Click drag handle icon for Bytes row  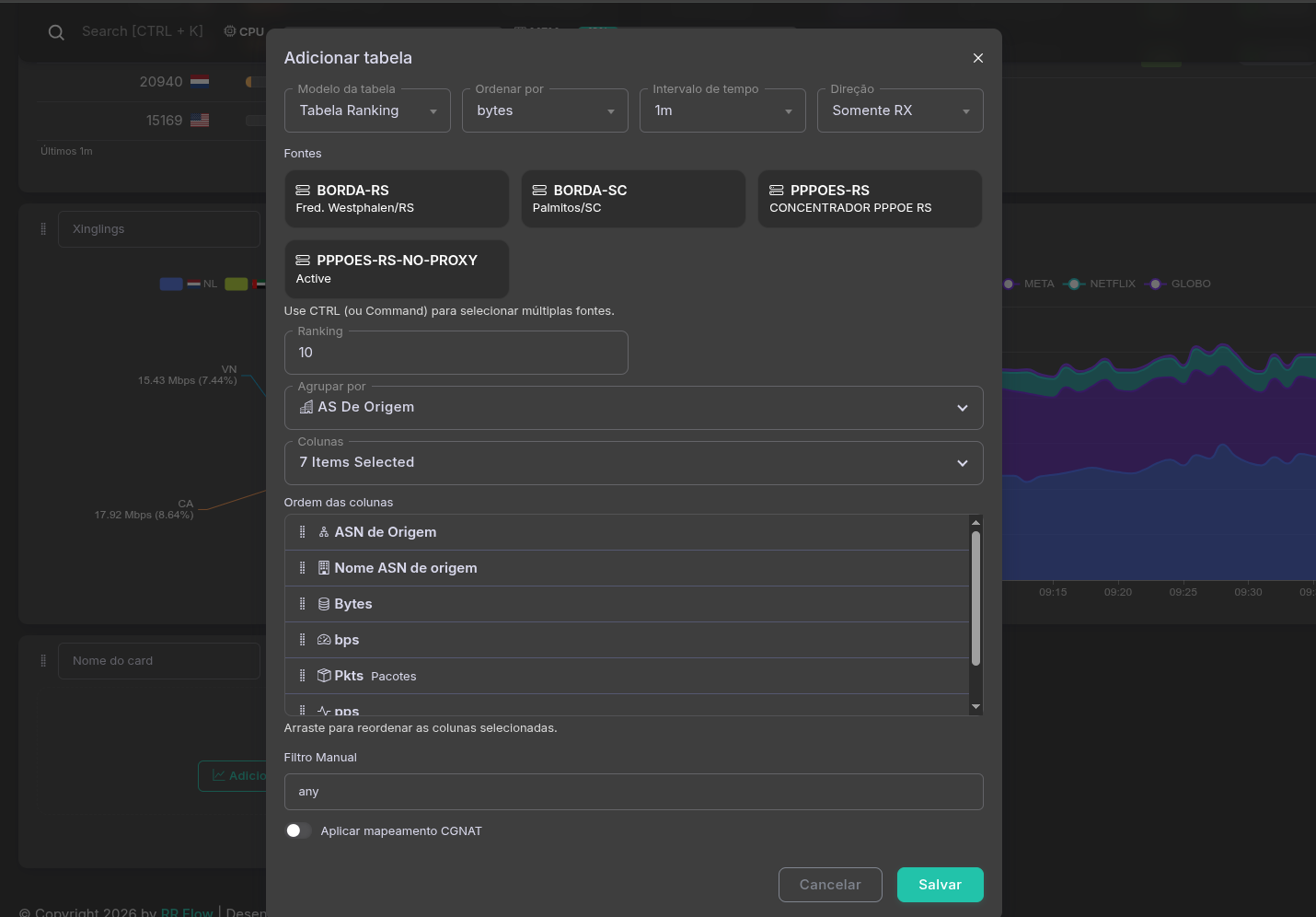point(302,604)
